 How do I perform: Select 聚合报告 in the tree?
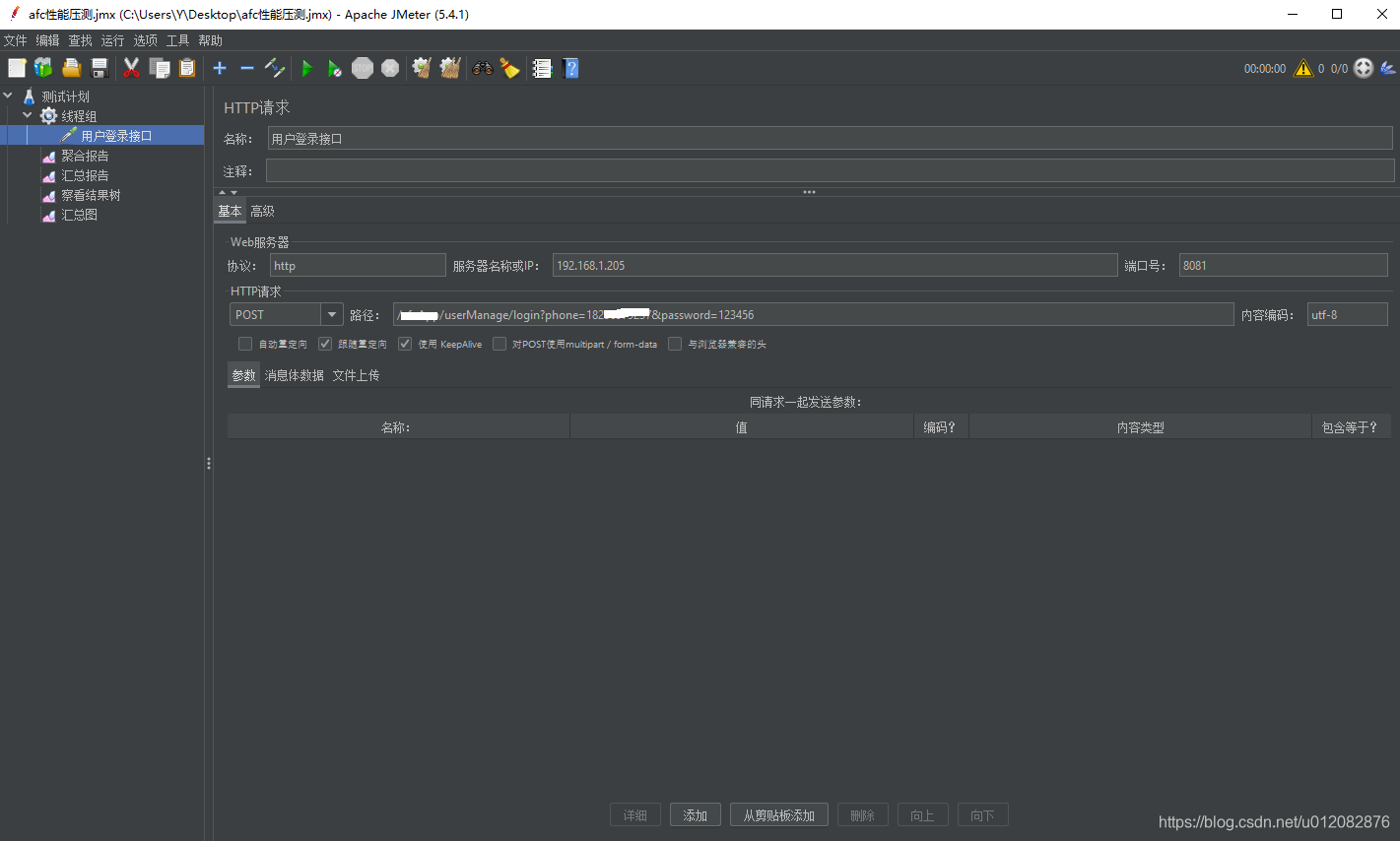click(85, 156)
